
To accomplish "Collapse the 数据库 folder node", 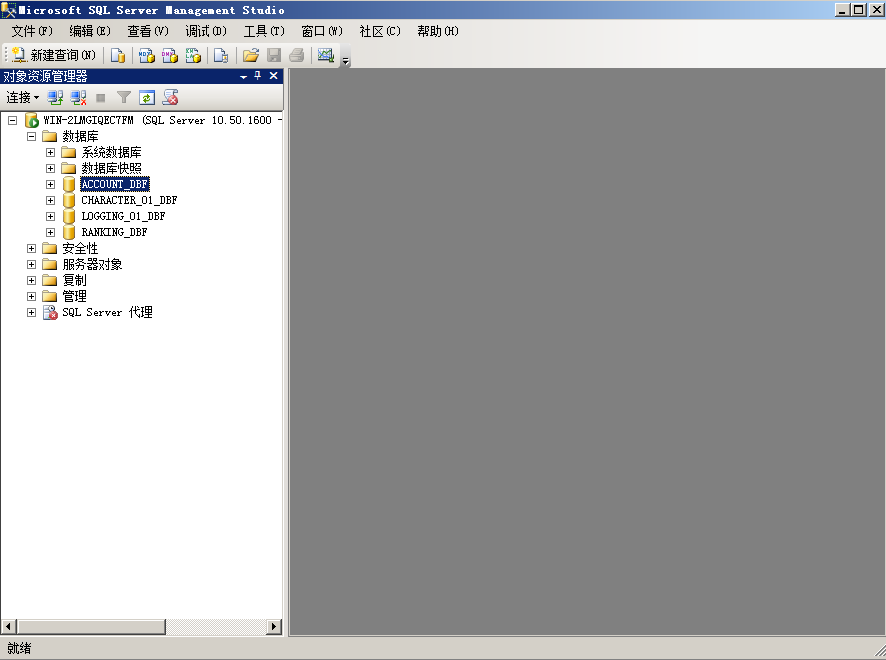I will [x=32, y=136].
